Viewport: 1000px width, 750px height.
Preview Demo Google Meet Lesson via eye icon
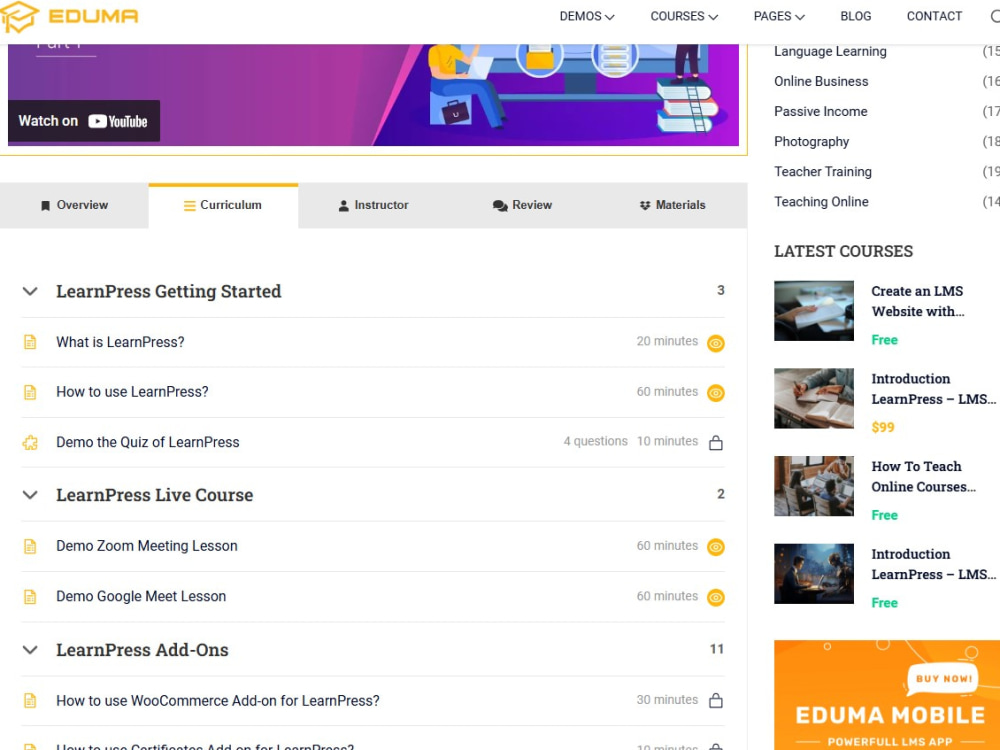pyautogui.click(x=716, y=598)
